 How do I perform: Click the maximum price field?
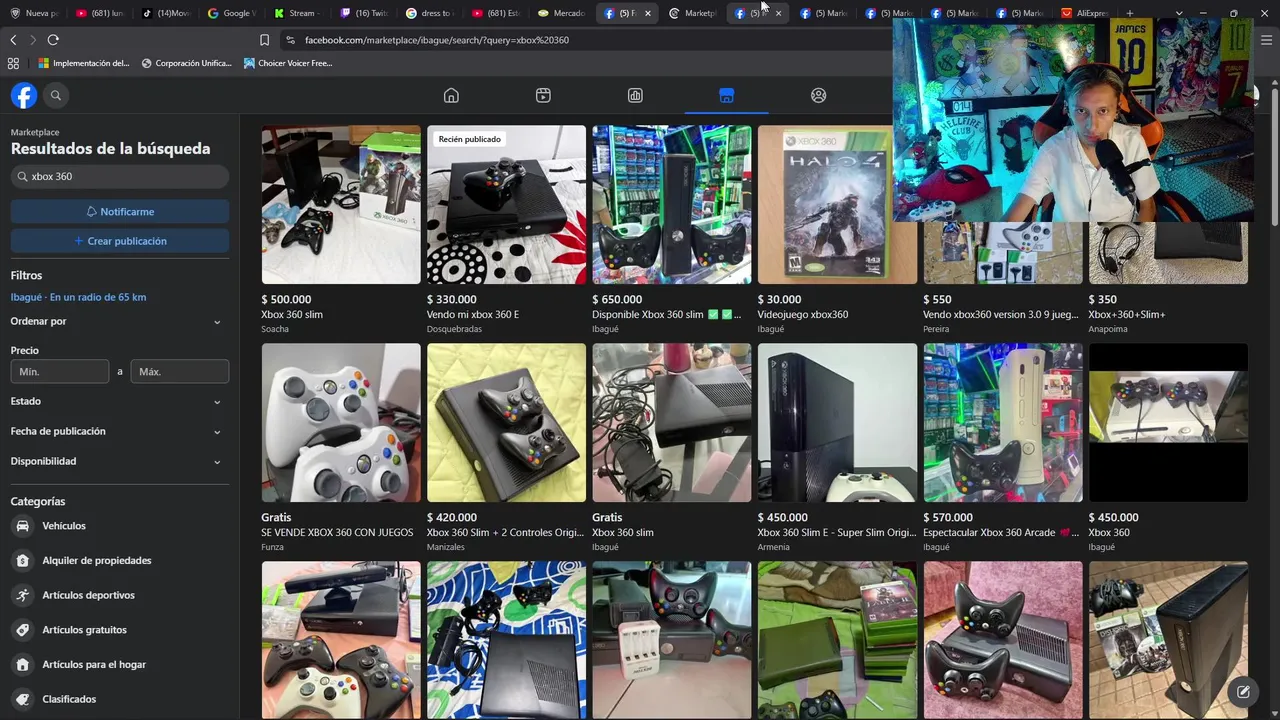[180, 371]
